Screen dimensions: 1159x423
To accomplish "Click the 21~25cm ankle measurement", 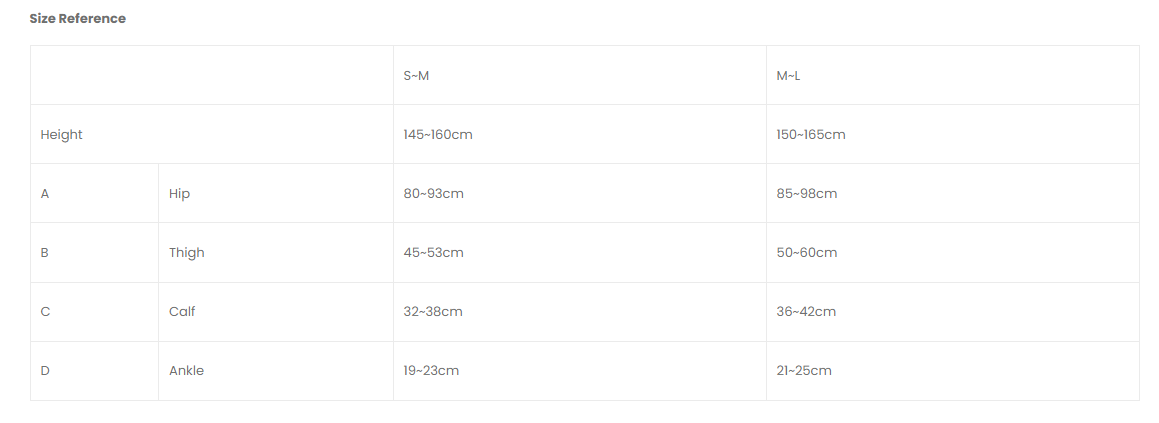I will 804,371.
